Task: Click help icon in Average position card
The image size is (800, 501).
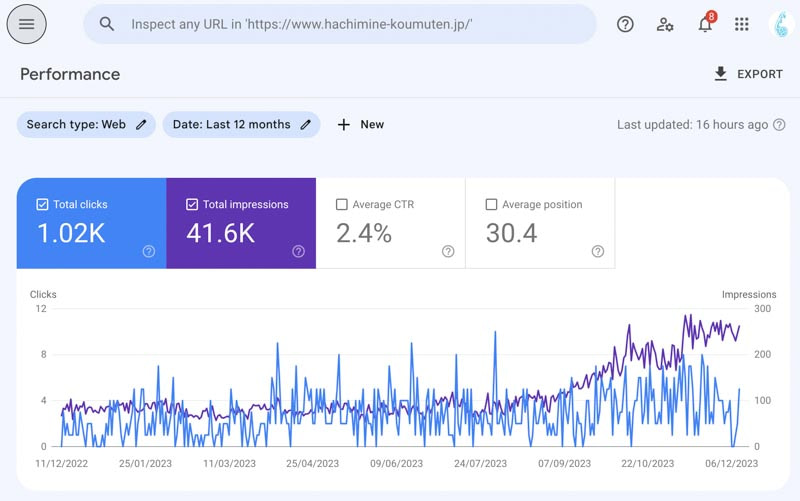Action: tap(597, 251)
